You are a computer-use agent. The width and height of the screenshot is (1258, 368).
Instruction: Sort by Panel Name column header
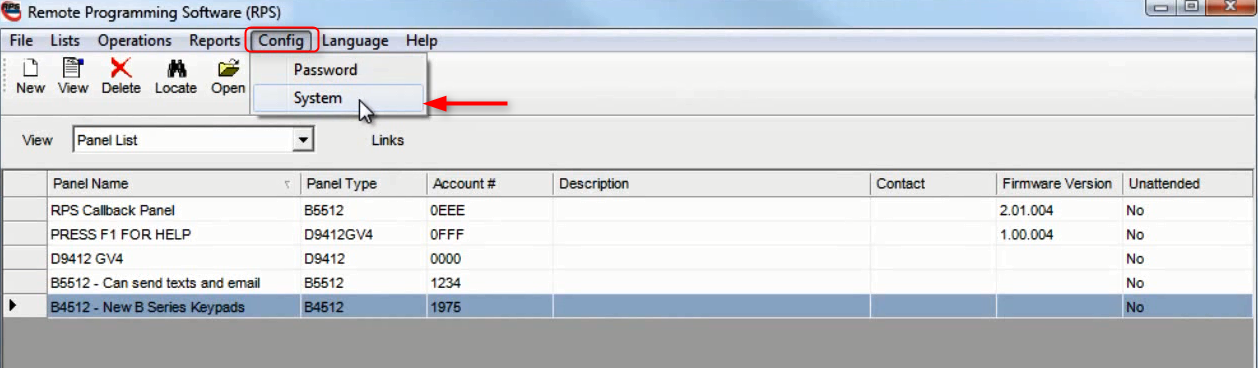point(173,184)
